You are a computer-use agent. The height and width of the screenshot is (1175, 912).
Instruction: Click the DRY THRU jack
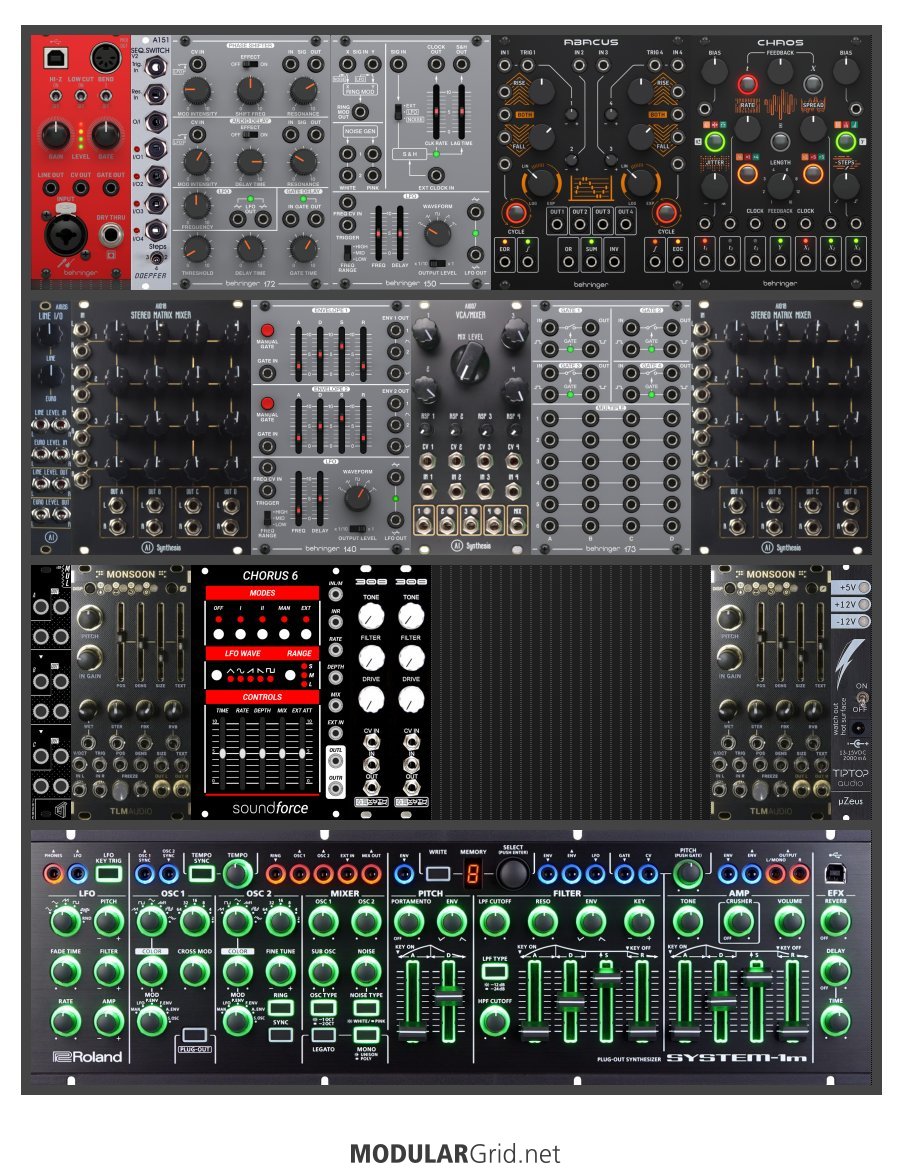111,235
